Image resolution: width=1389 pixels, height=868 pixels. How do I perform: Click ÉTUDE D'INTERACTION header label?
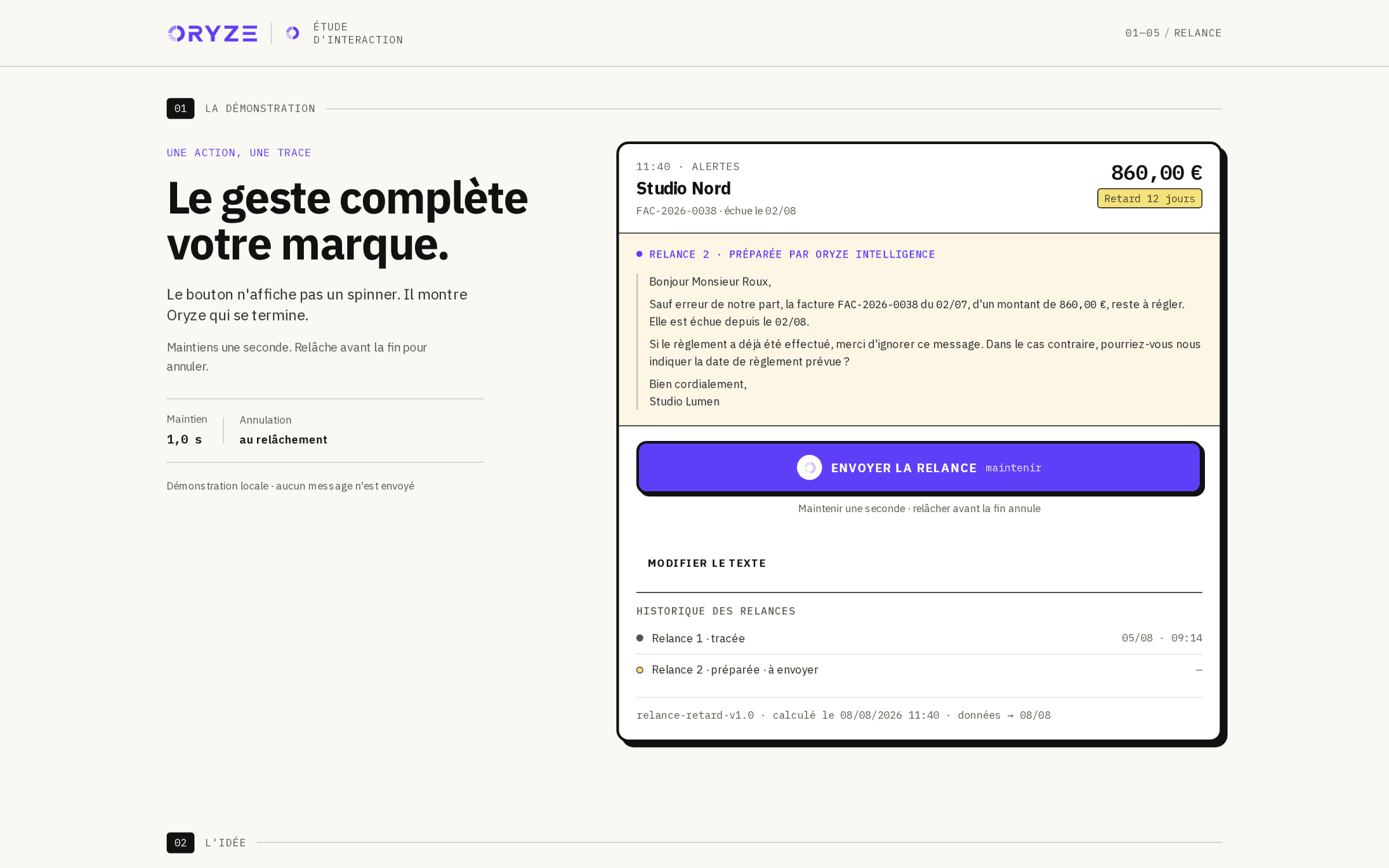(x=358, y=33)
